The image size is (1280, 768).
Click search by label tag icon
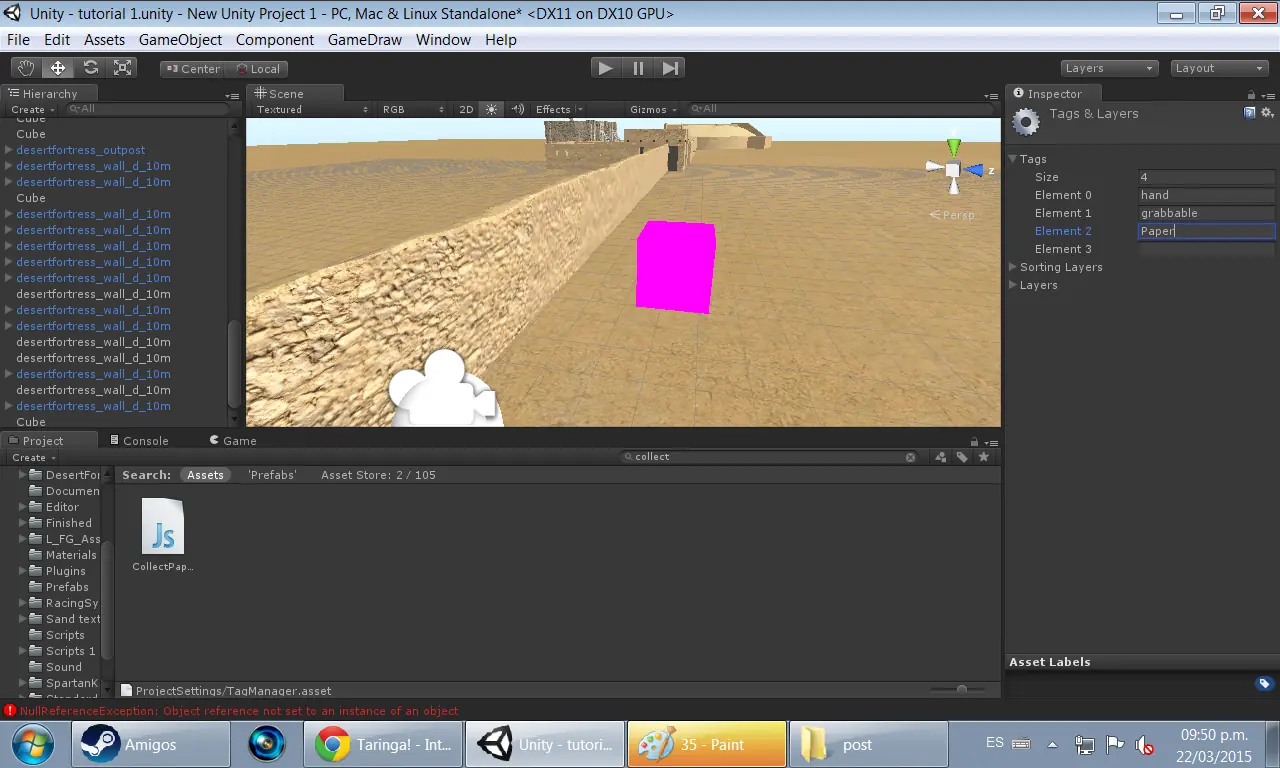pyautogui.click(x=962, y=457)
